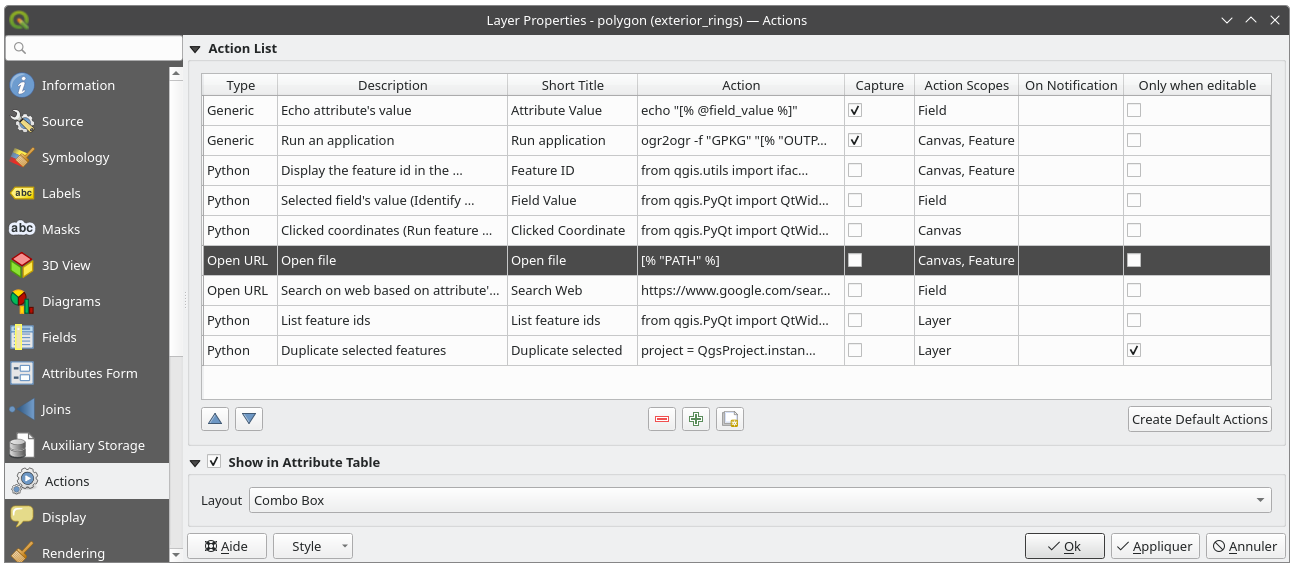The image size is (1294, 570).
Task: Click the move action up arrow
Action: pos(215,419)
